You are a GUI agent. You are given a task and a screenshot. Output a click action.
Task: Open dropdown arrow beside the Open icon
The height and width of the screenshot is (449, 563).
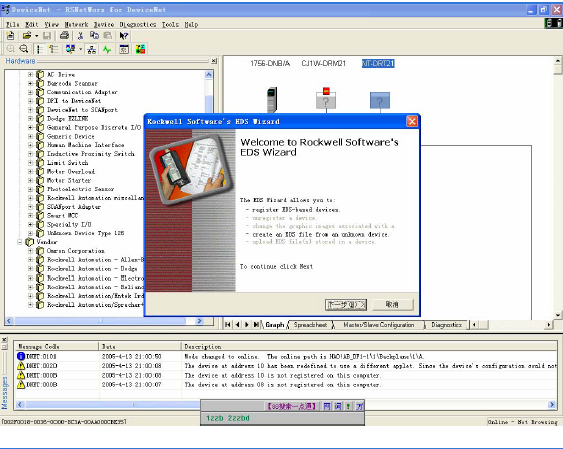pos(37,36)
